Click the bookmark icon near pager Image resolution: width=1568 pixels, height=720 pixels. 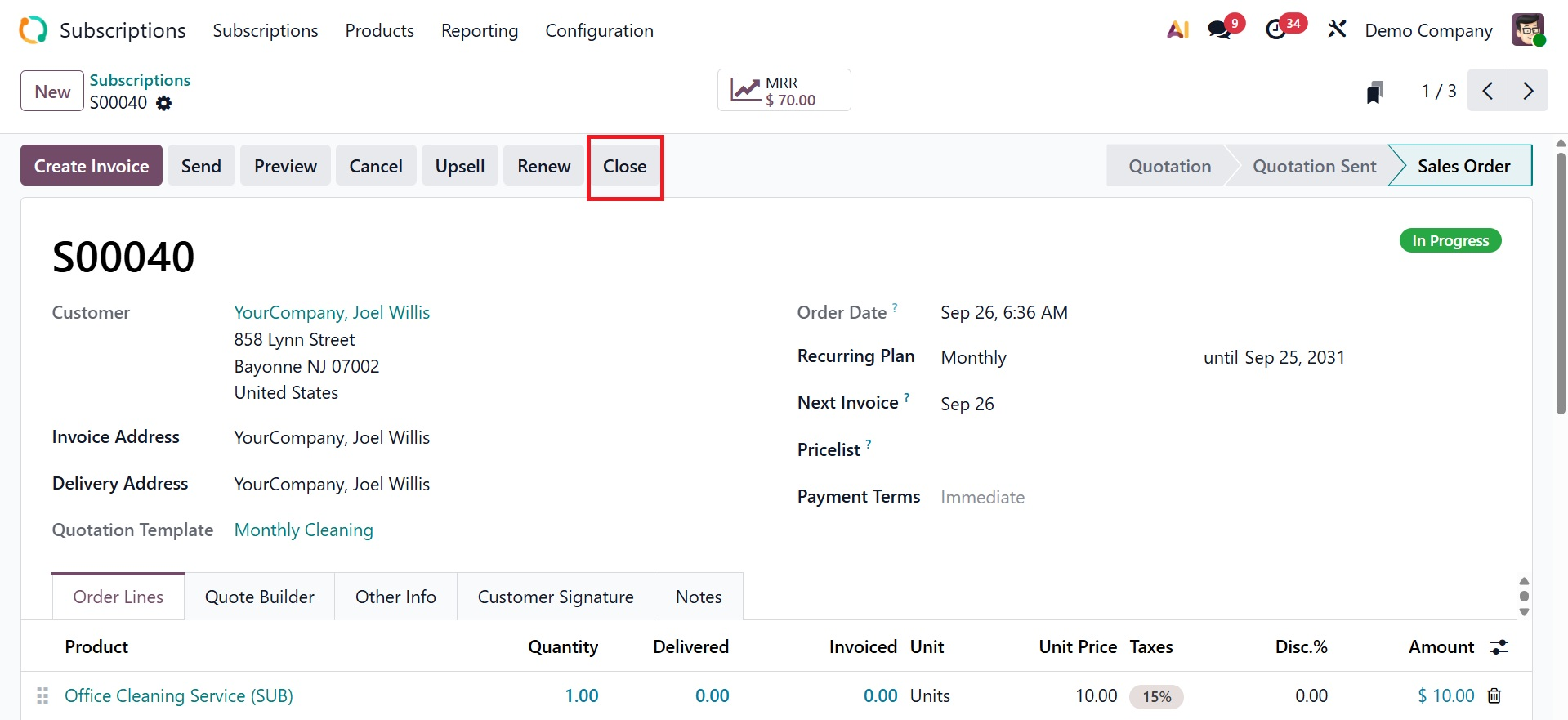point(1375,92)
